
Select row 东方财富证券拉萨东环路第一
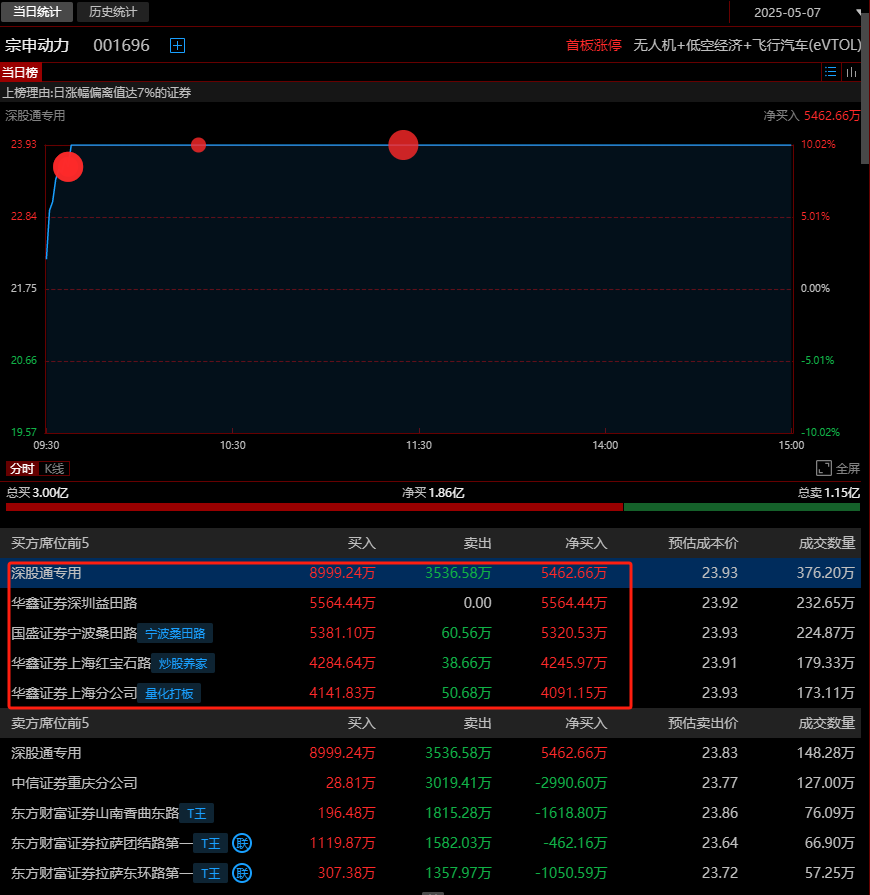(x=430, y=873)
